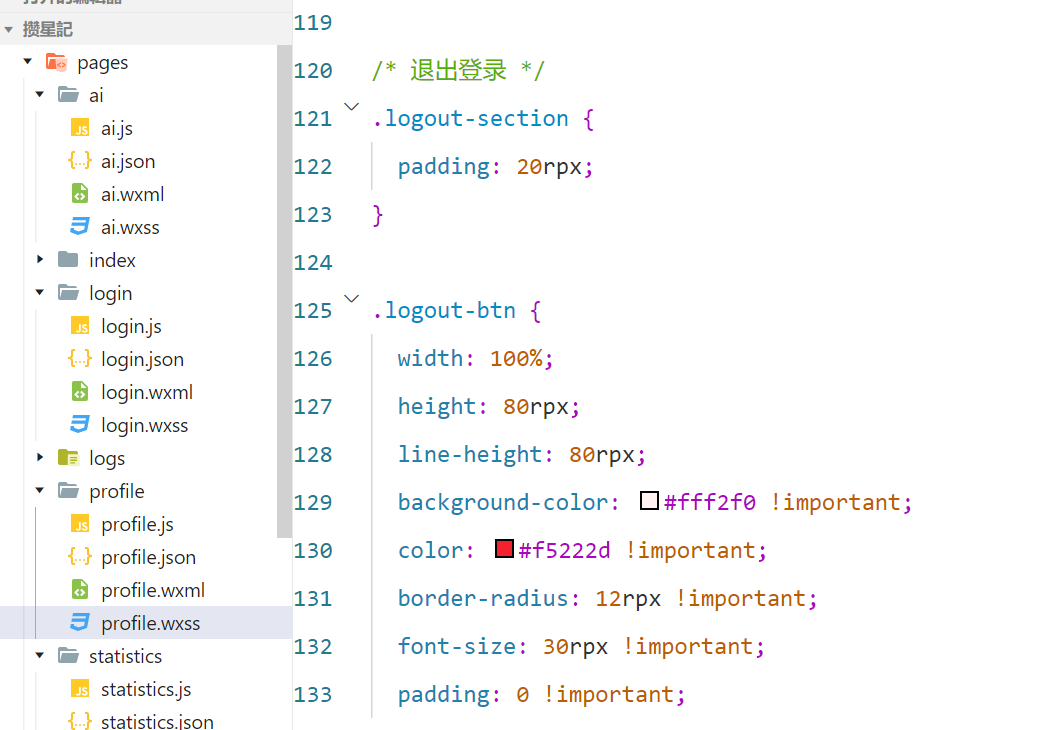Open the profile.json file
This screenshot has height=730, width=1051.
click(148, 557)
